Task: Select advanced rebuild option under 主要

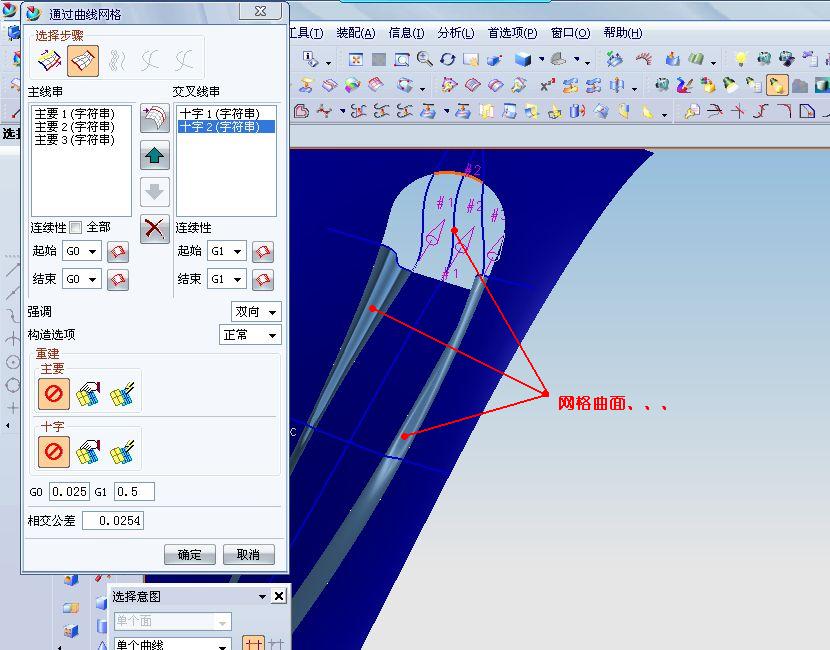Action: click(x=122, y=394)
